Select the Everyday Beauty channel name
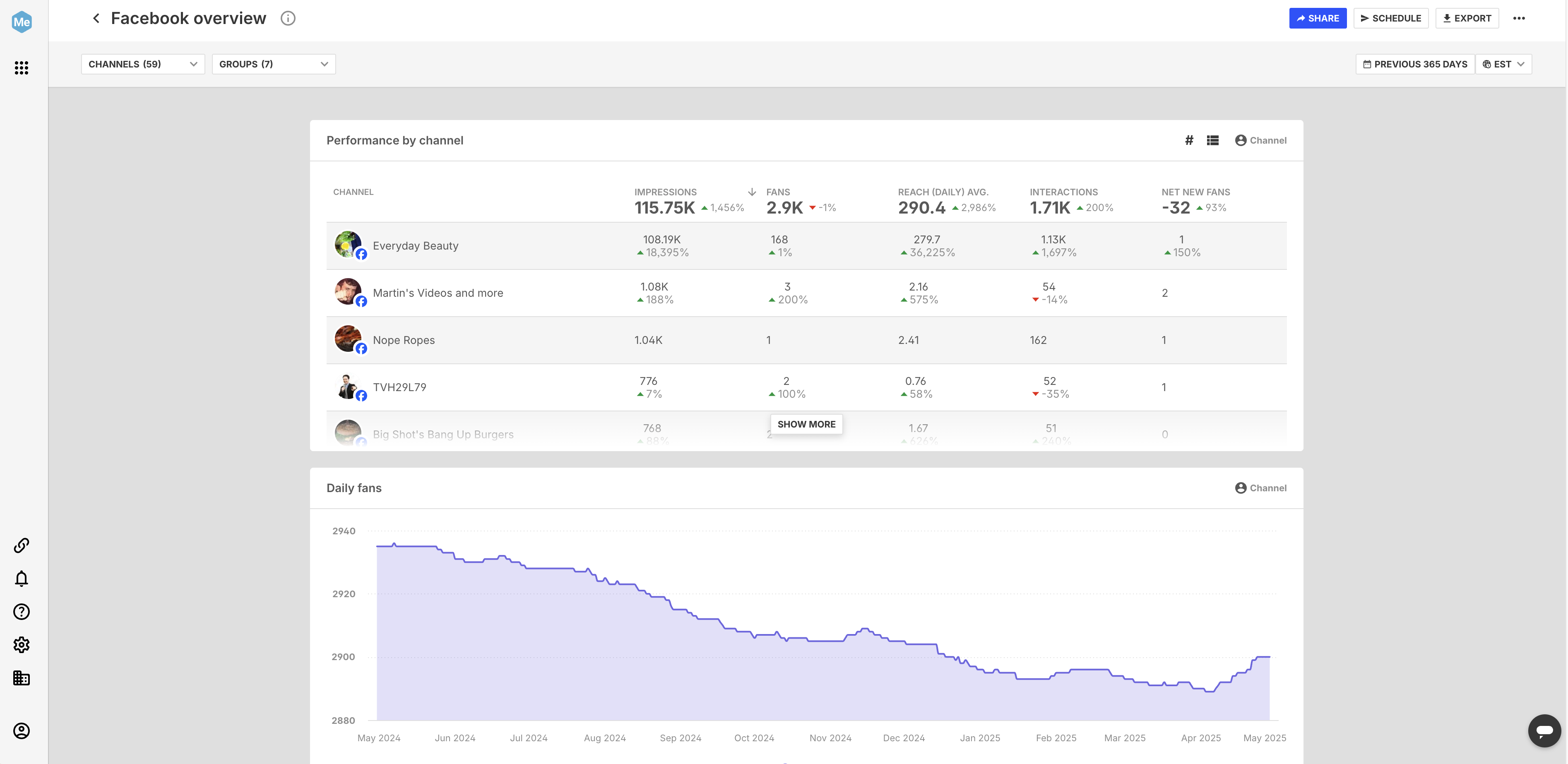Viewport: 1568px width, 764px height. coord(416,245)
